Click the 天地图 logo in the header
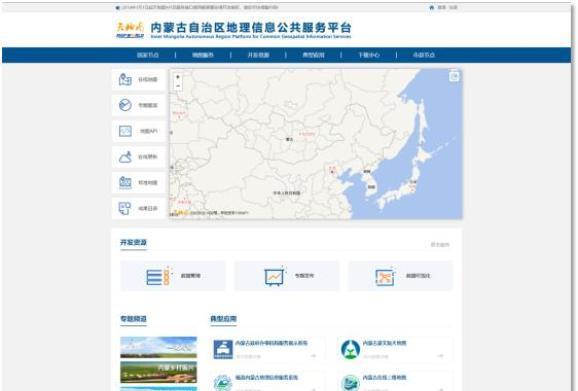Screen dimensions: 578x391 pyautogui.click(x=130, y=29)
